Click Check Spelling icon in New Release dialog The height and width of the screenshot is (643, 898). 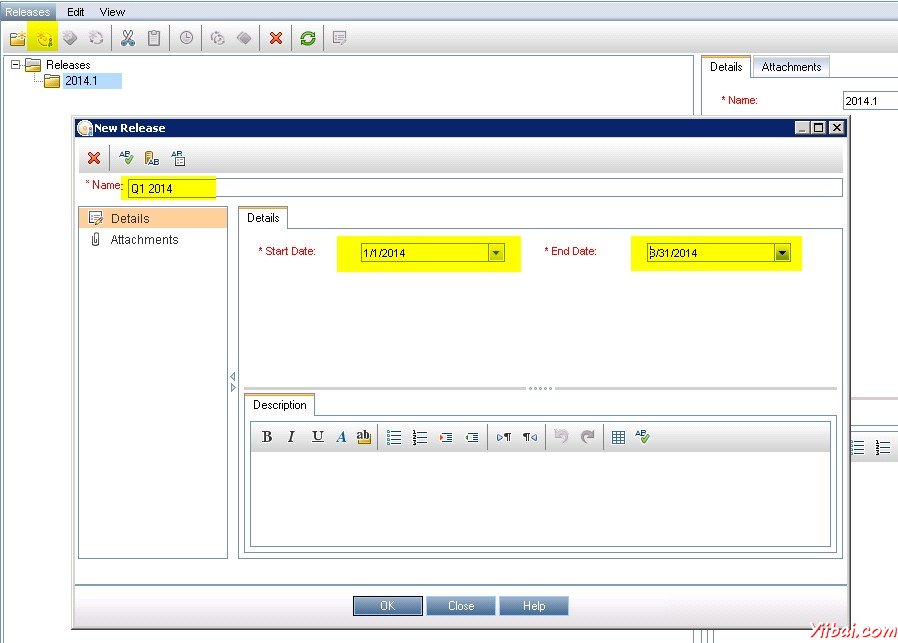[x=126, y=158]
